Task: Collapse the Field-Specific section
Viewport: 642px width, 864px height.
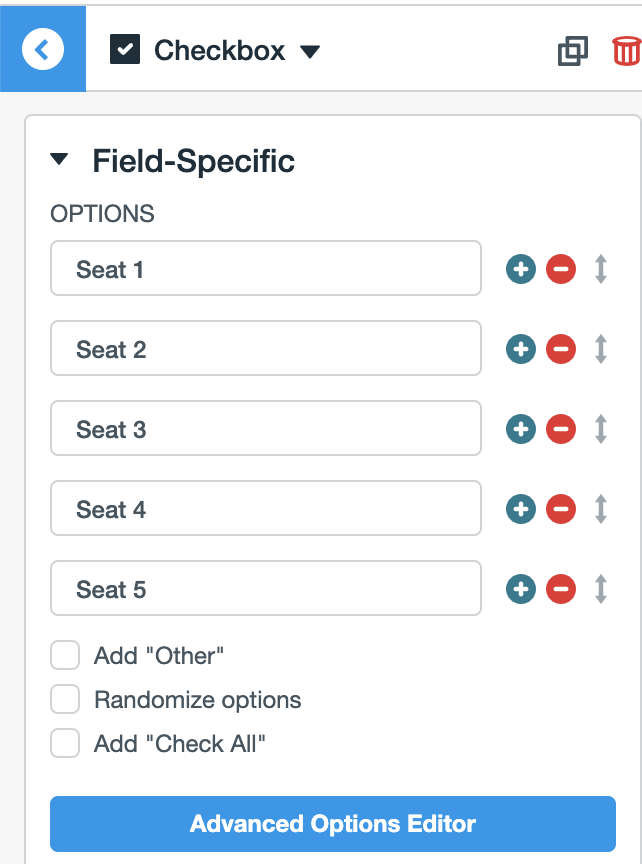Action: coord(60,160)
